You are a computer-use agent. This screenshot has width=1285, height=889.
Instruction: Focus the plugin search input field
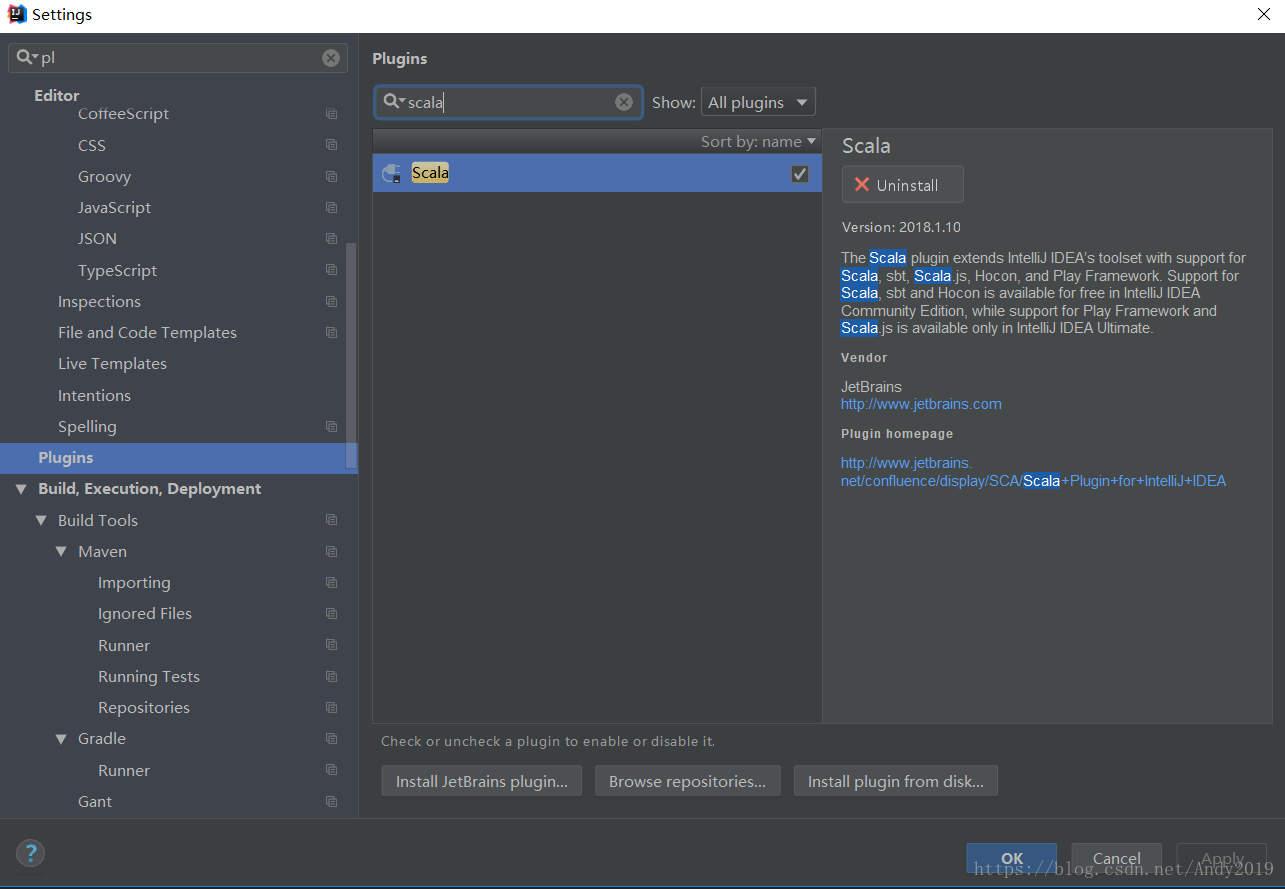coord(508,102)
